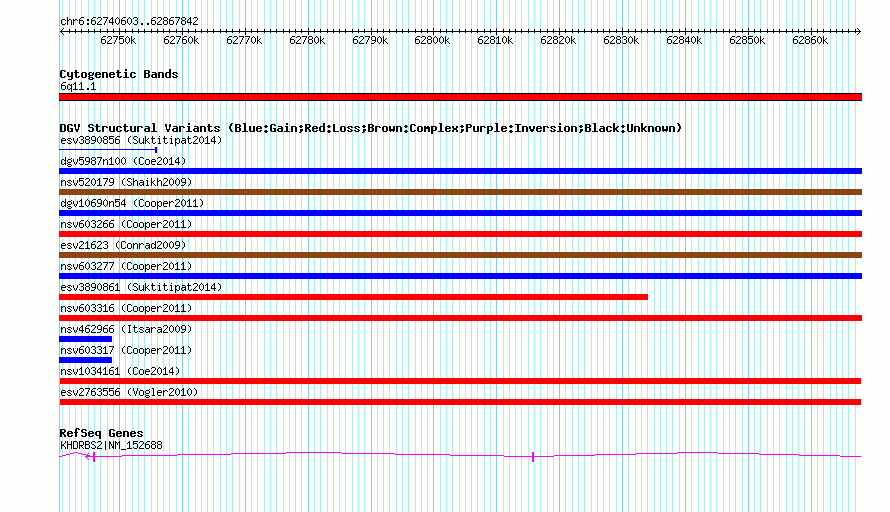Click the short blue nsv462966 gain bar

[x=85, y=339]
